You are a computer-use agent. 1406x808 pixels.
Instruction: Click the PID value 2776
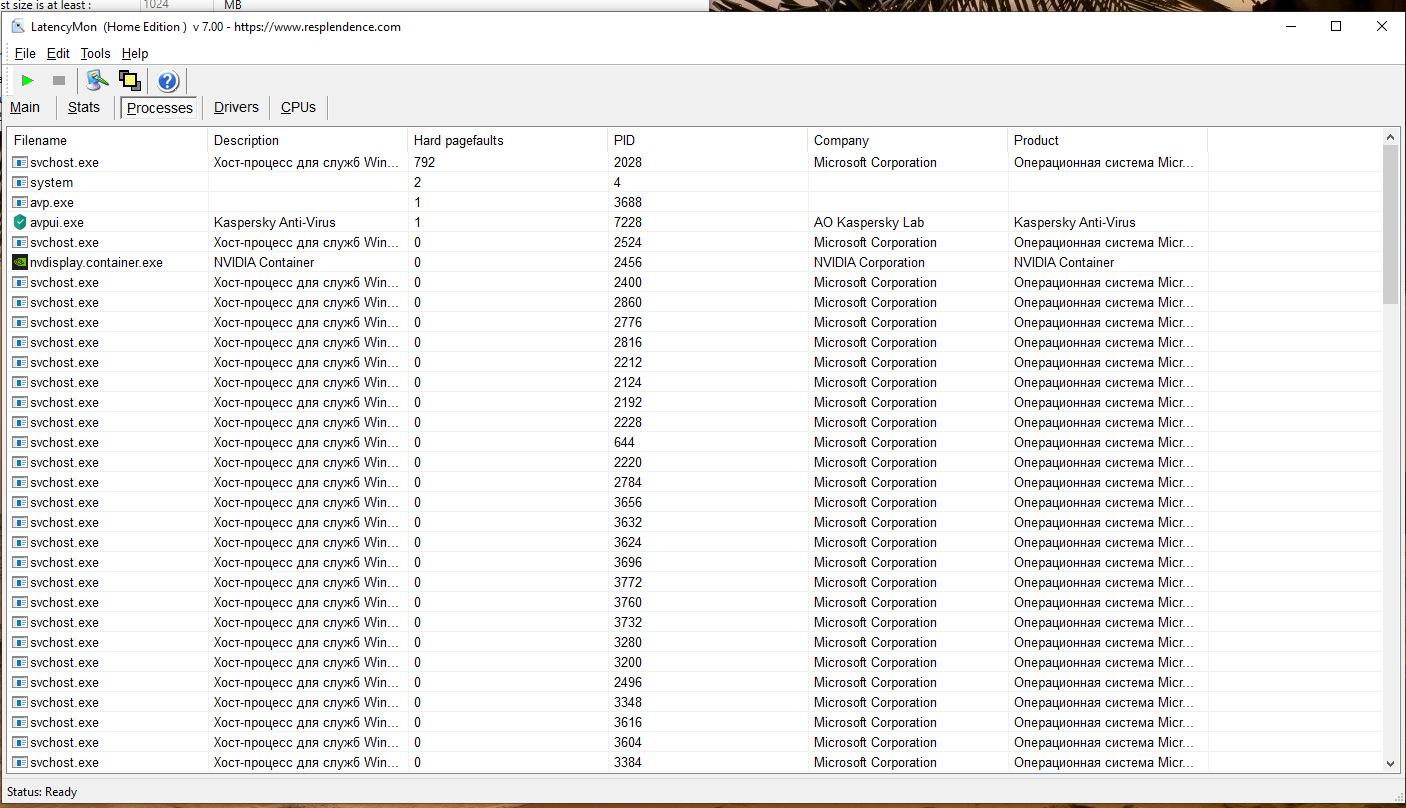[x=628, y=322]
